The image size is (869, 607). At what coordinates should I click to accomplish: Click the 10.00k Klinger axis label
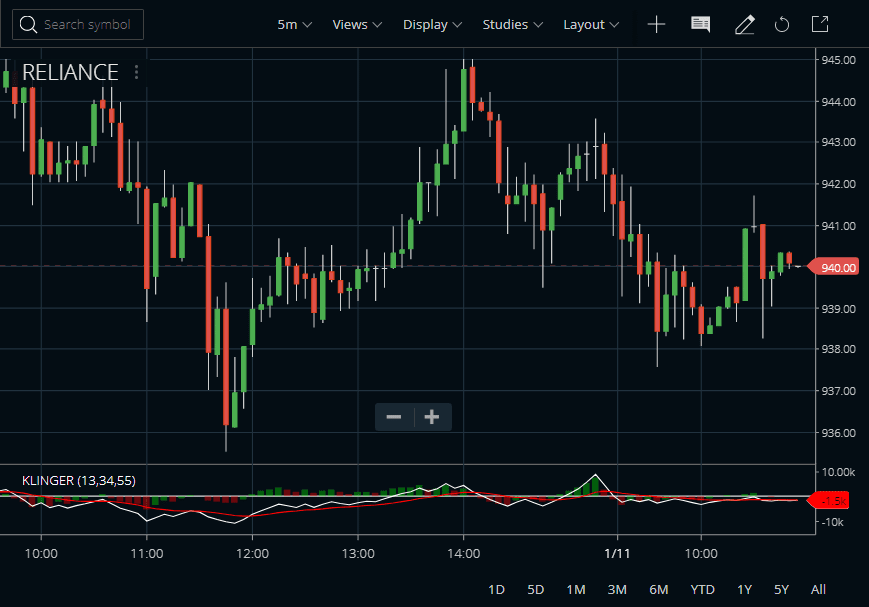(839, 472)
